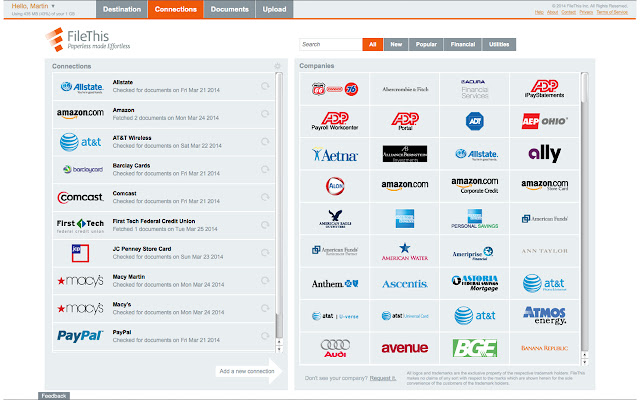640x400 pixels.
Task: Choose the Banana Republic tile
Action: [x=545, y=348]
